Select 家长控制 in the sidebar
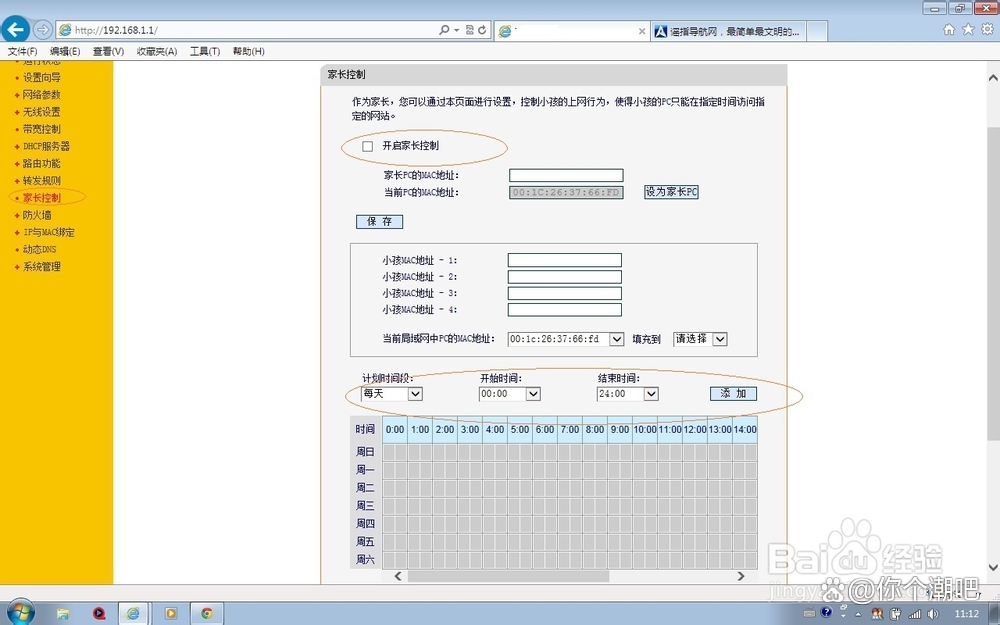Image resolution: width=1000 pixels, height=625 pixels. coord(41,198)
